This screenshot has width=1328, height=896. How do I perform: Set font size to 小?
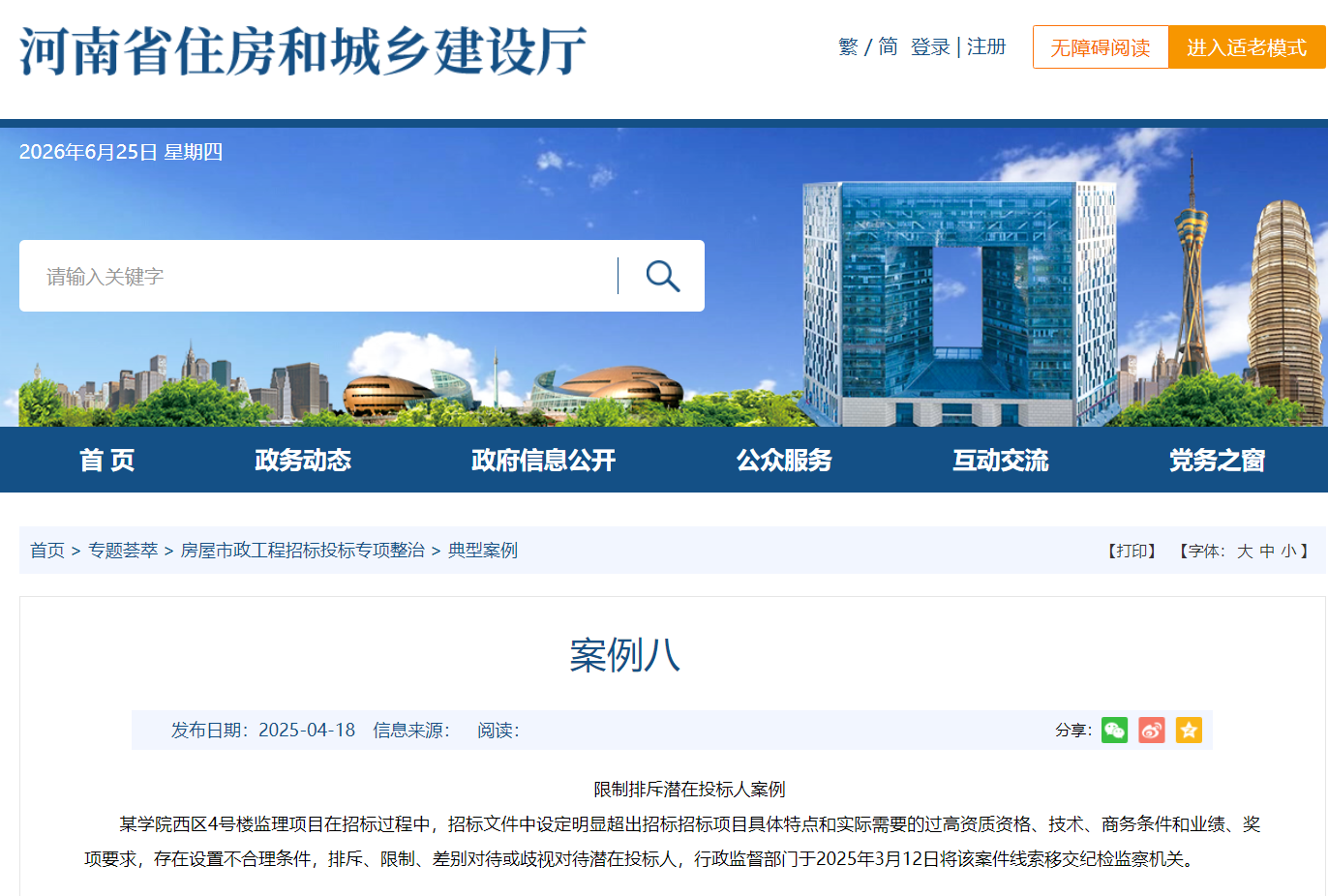click(x=1289, y=551)
